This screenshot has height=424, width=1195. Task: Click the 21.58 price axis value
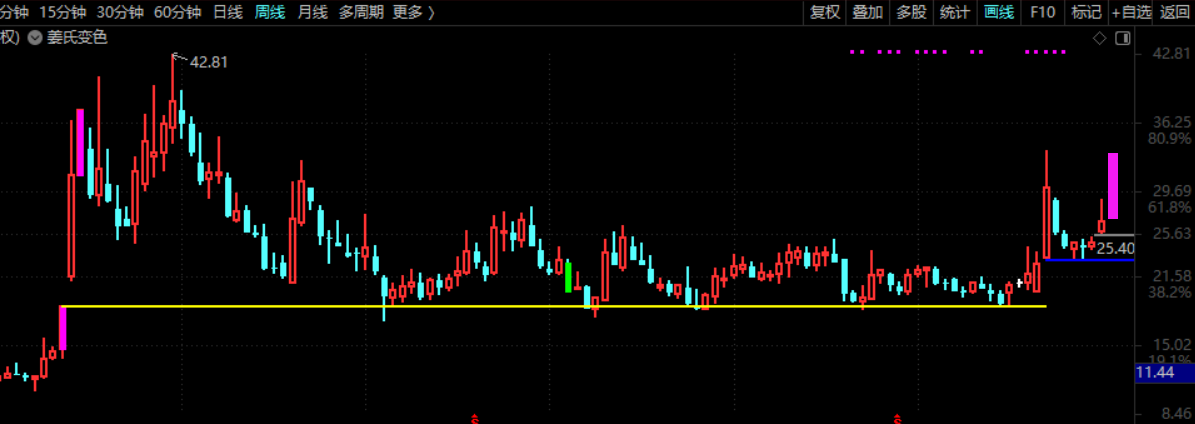tap(1174, 275)
